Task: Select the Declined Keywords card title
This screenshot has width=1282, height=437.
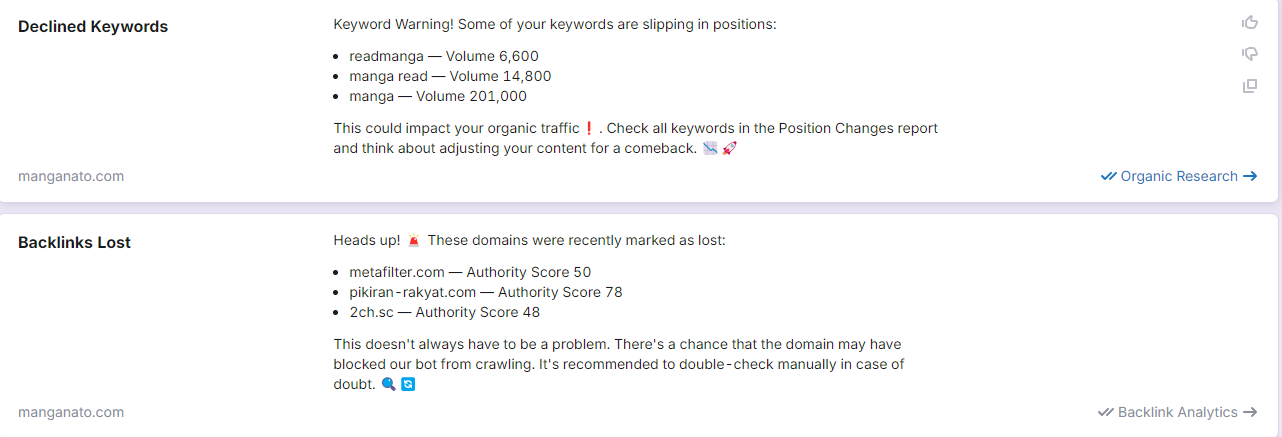Action: [x=93, y=27]
